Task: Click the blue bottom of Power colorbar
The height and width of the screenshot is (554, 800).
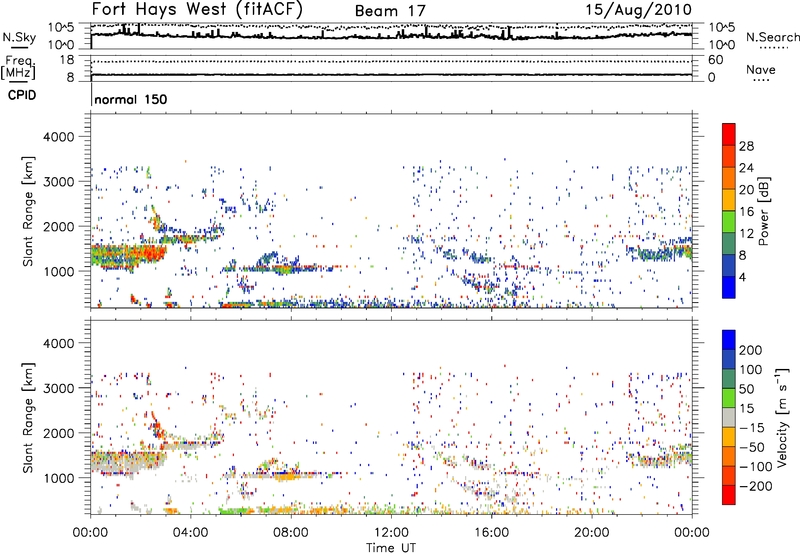Action: pos(729,288)
